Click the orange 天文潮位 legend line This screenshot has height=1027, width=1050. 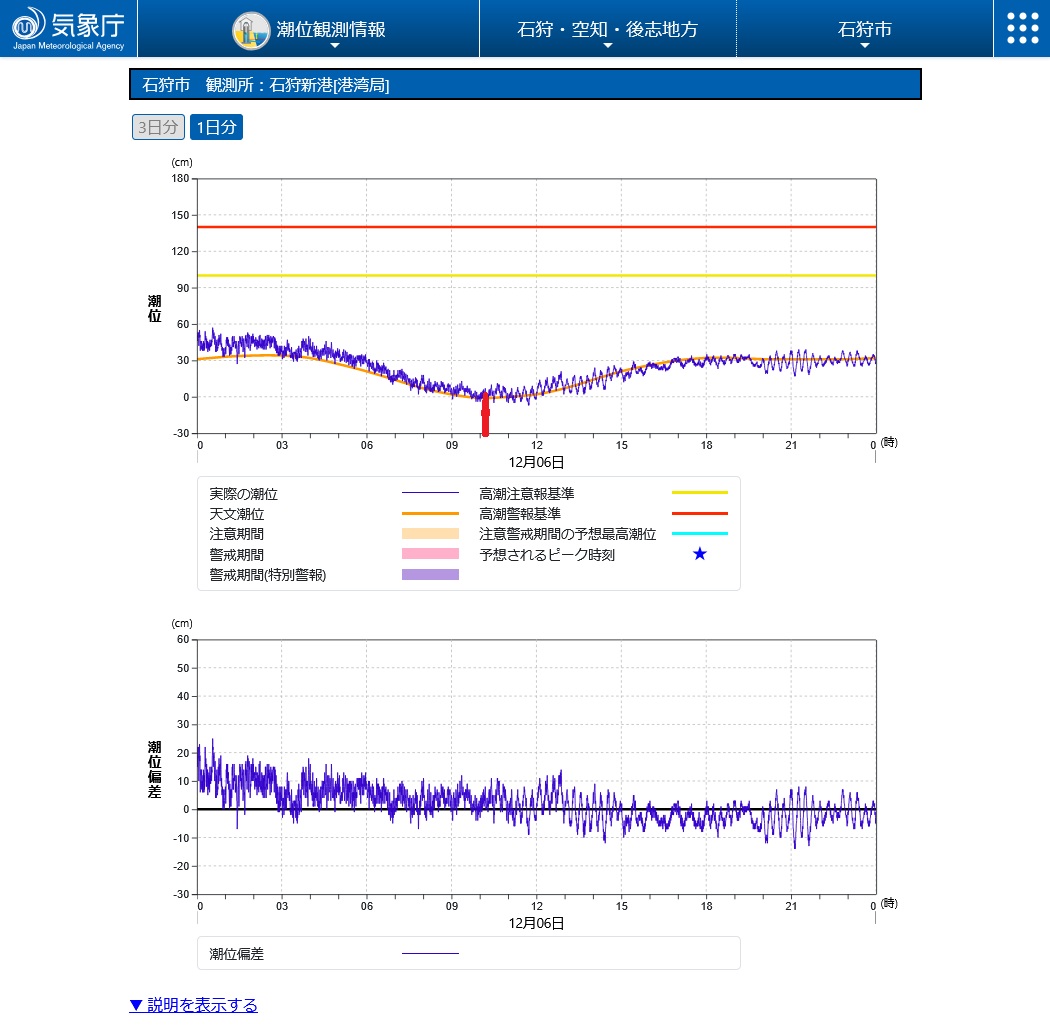(x=430, y=514)
